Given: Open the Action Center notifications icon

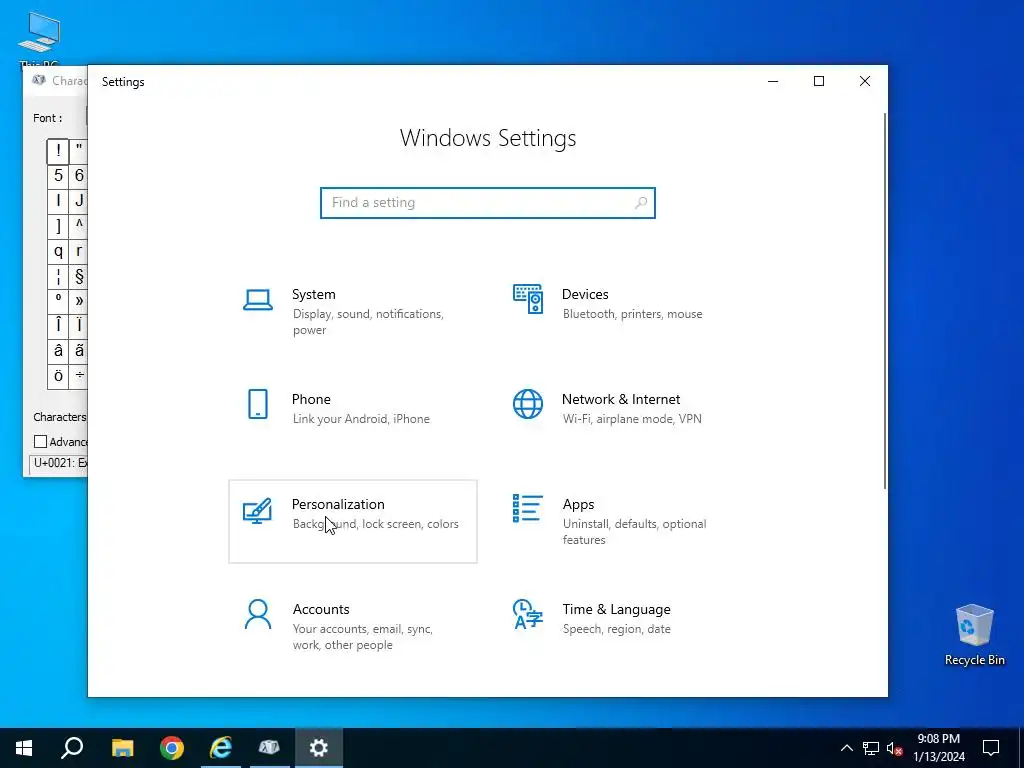Looking at the screenshot, I should (x=991, y=748).
